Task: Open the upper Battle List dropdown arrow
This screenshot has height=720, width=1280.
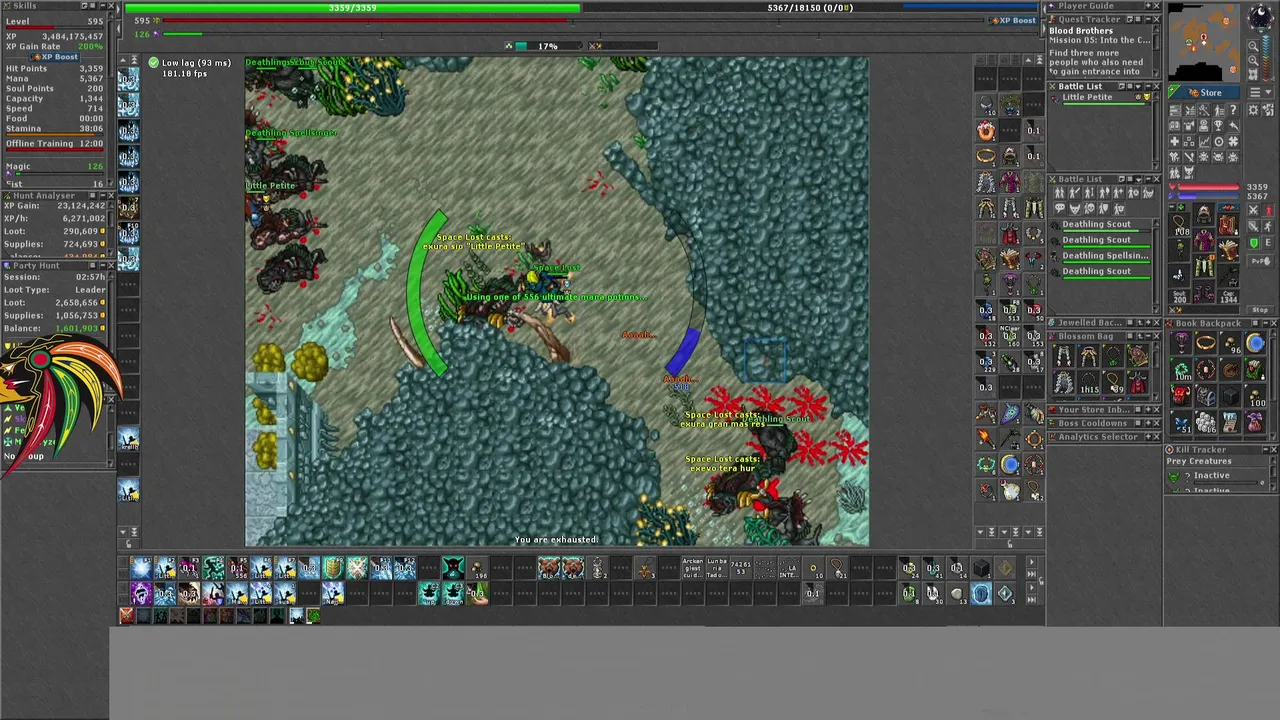Action: [x=1138, y=87]
